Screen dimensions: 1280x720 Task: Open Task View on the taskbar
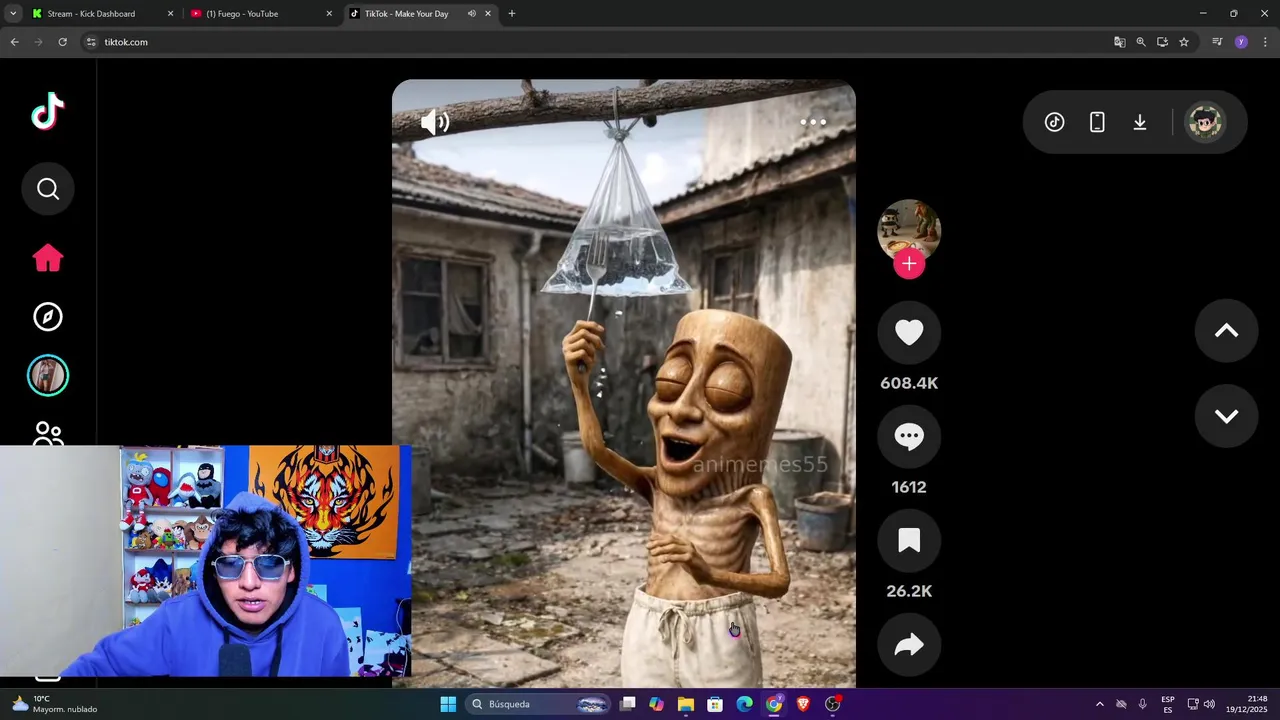(628, 704)
